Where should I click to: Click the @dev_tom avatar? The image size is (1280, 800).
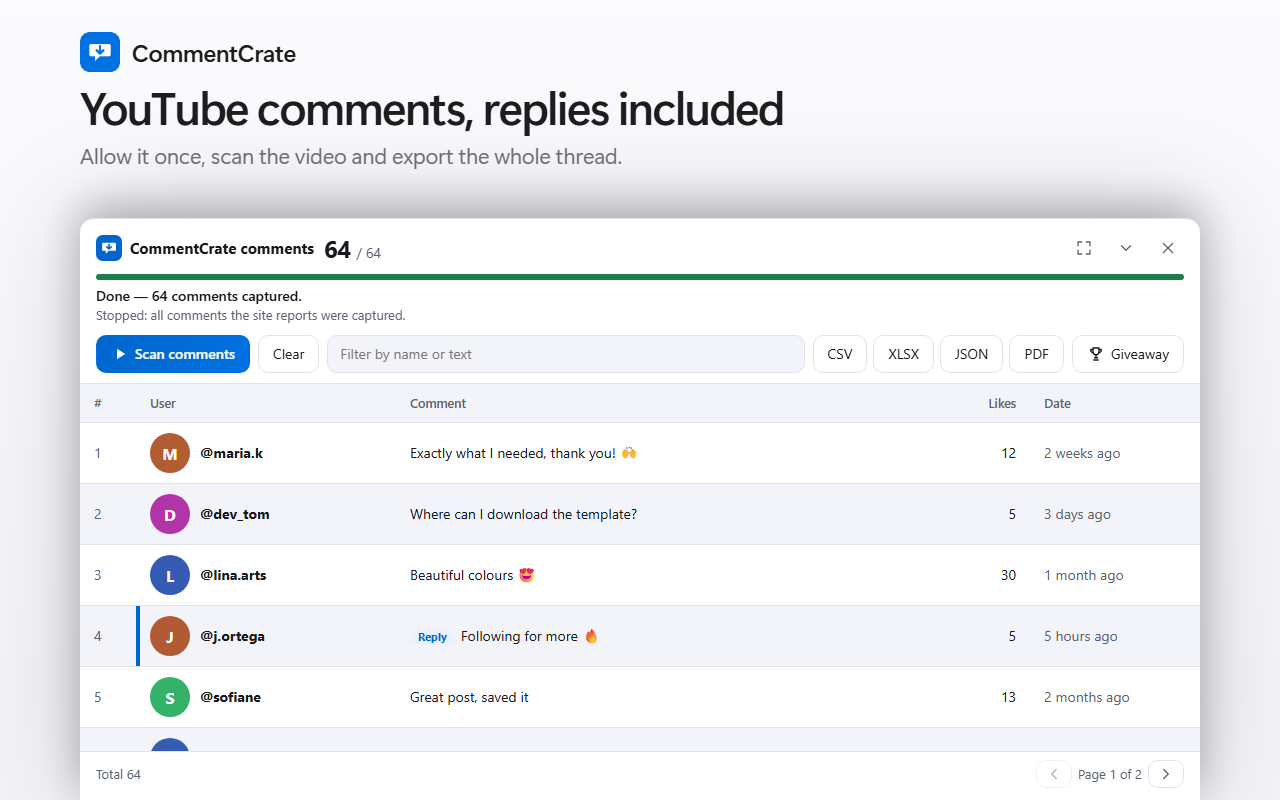click(x=170, y=514)
